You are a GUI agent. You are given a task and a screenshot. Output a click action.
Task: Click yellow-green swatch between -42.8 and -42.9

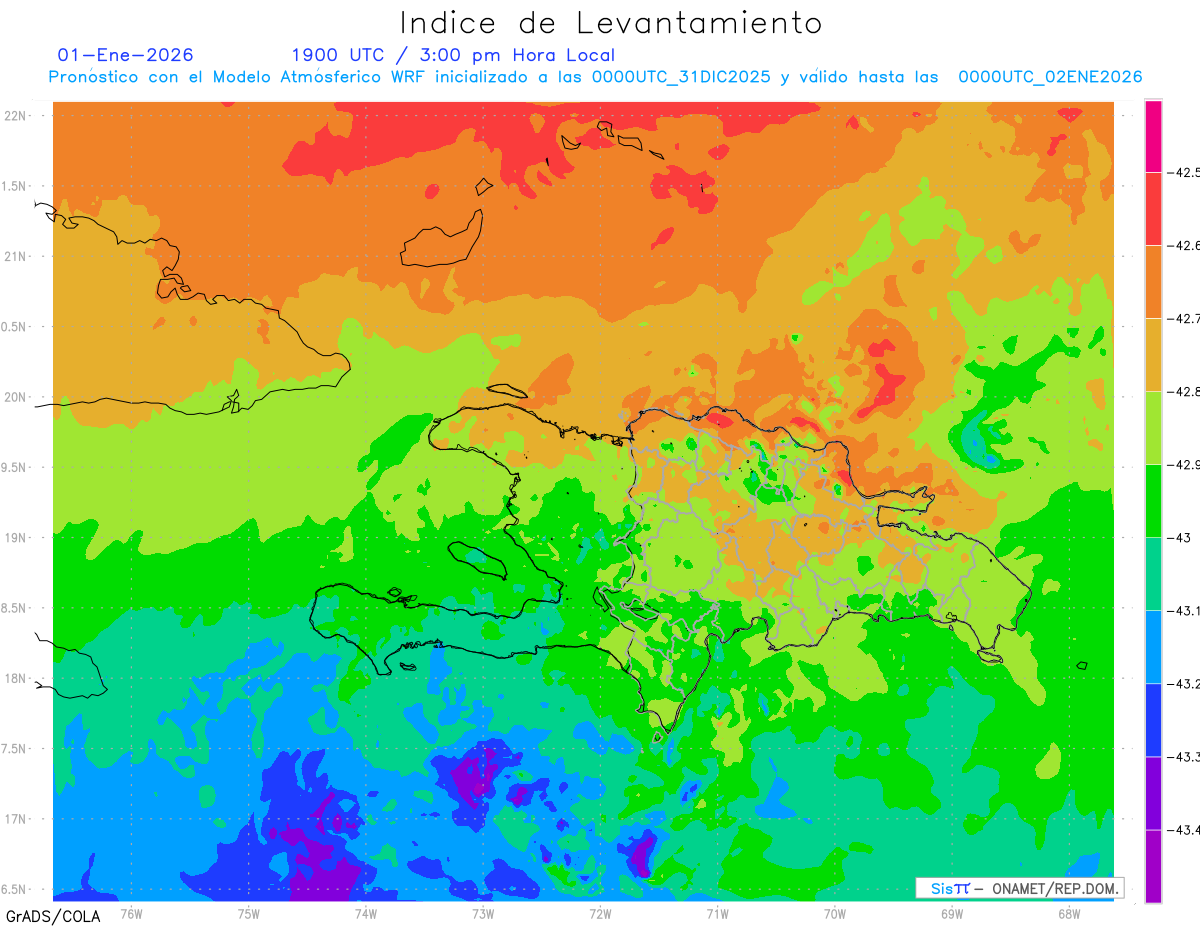1153,428
